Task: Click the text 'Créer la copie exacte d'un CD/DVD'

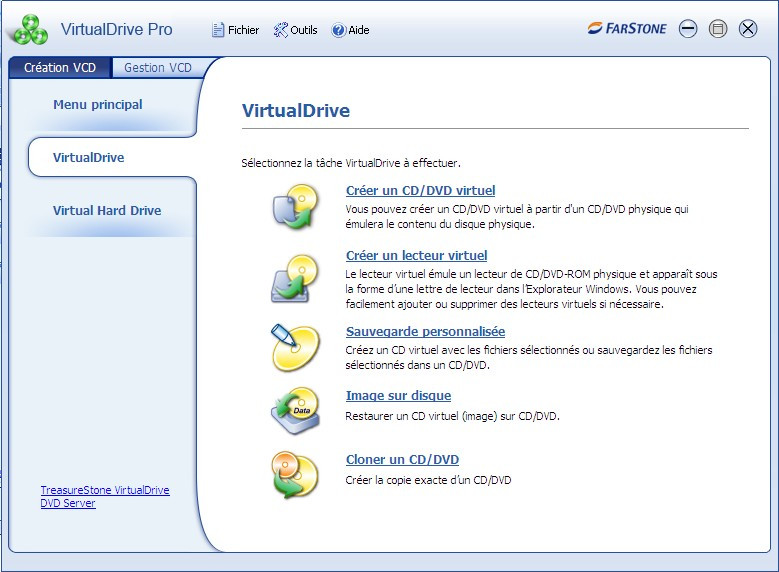Action: (428, 480)
